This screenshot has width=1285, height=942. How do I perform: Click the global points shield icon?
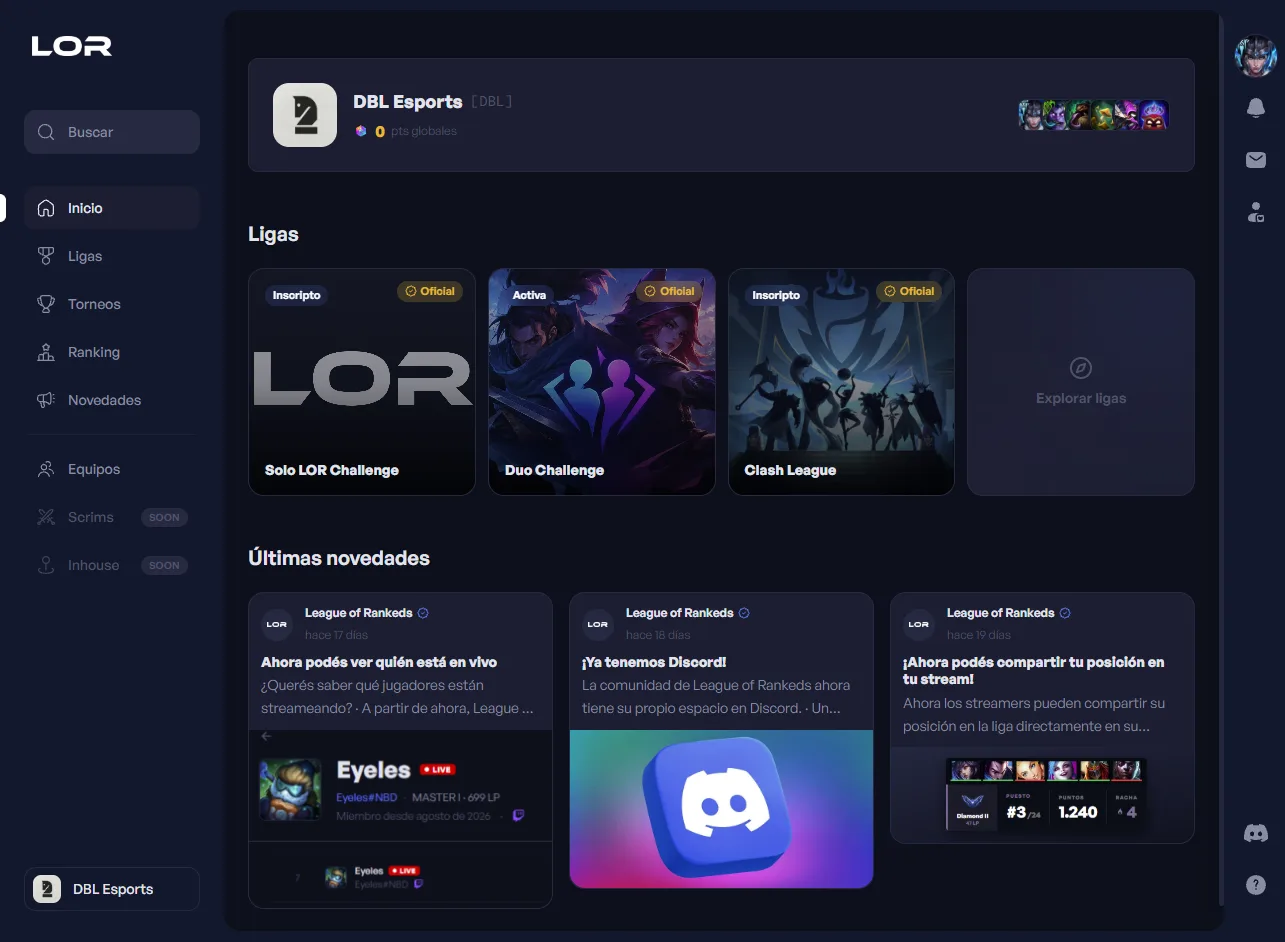click(361, 131)
